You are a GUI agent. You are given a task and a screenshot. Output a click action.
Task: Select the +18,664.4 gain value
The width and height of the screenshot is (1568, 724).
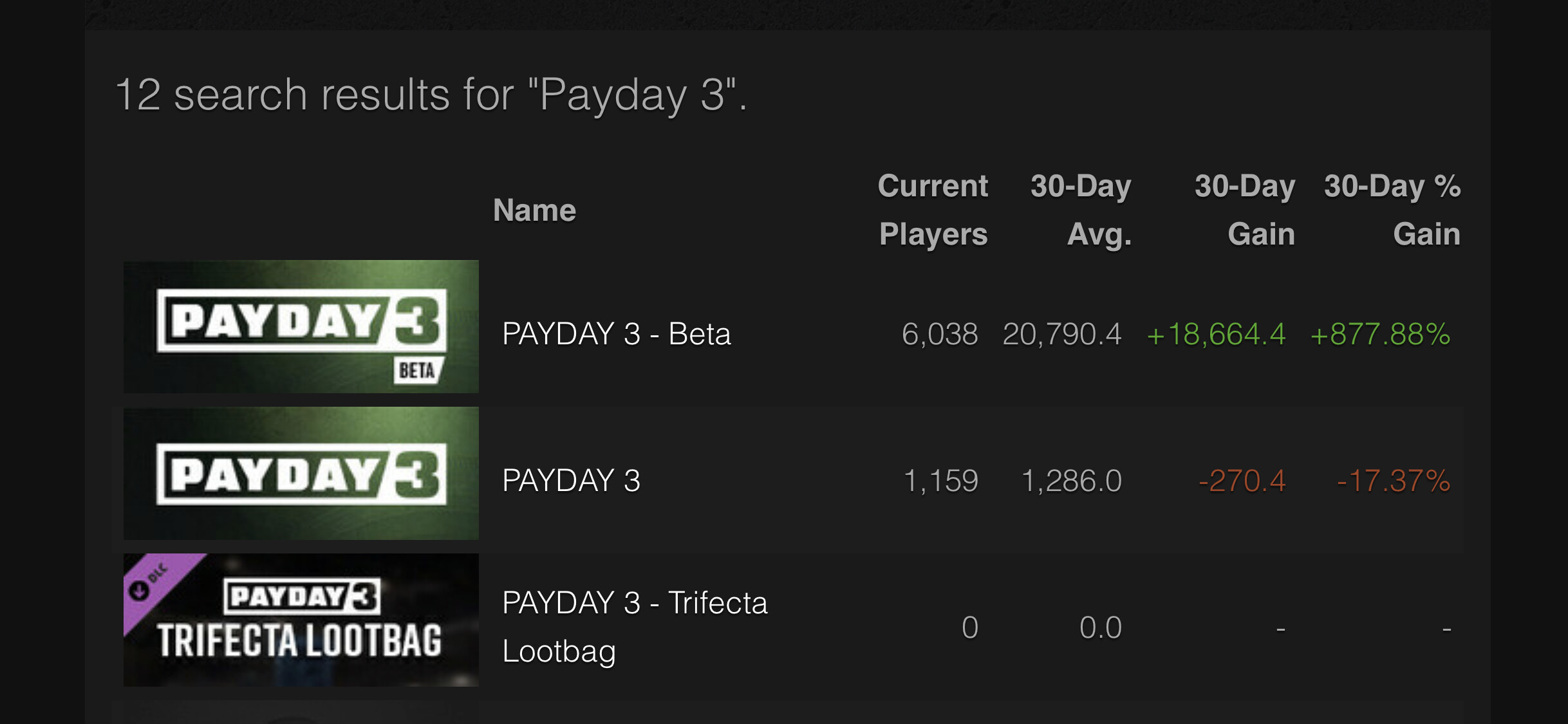pyautogui.click(x=1216, y=334)
